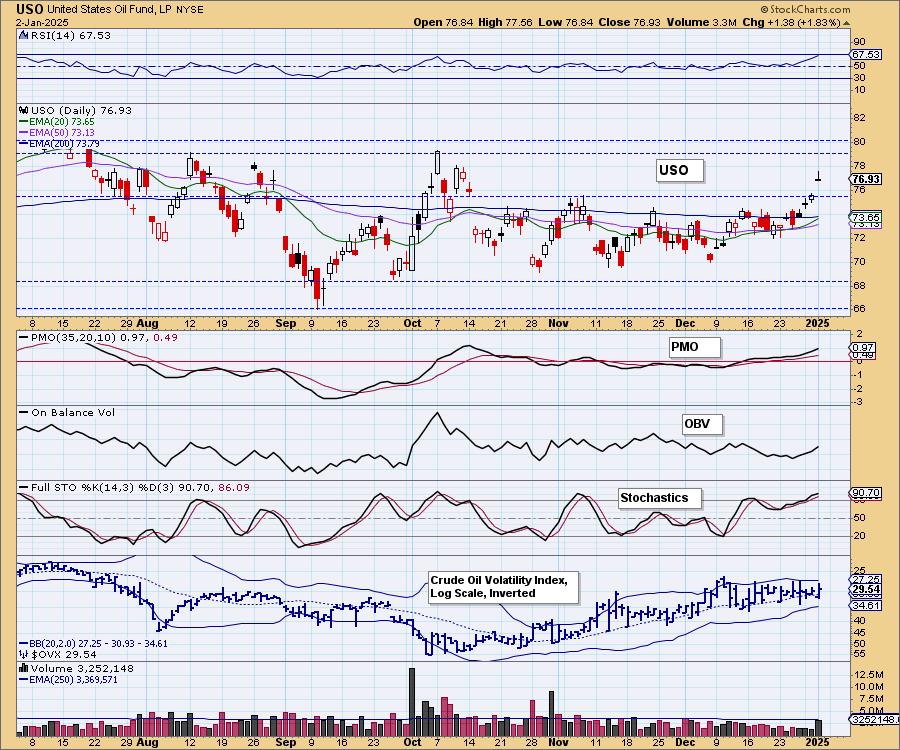Click the 0.97 PMO value tag
The image size is (900, 750).
coord(863,347)
